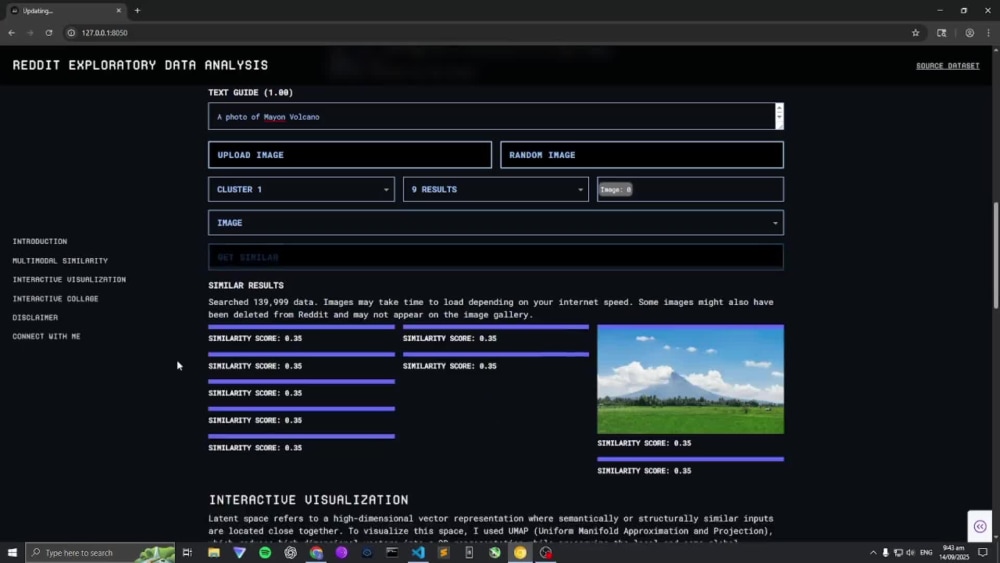Jump to the INTRODUCTION section

tap(40, 242)
